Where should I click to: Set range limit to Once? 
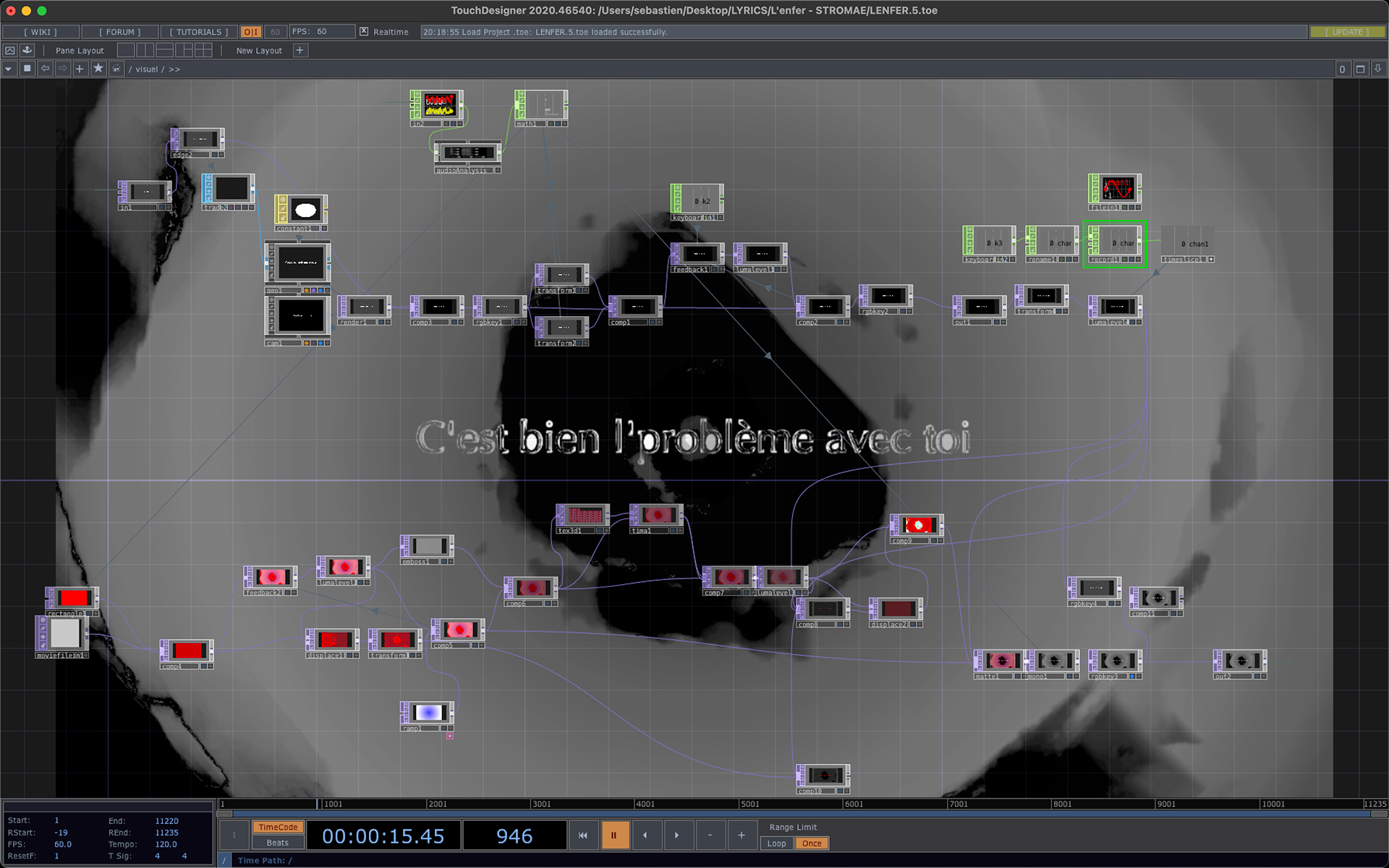(812, 843)
